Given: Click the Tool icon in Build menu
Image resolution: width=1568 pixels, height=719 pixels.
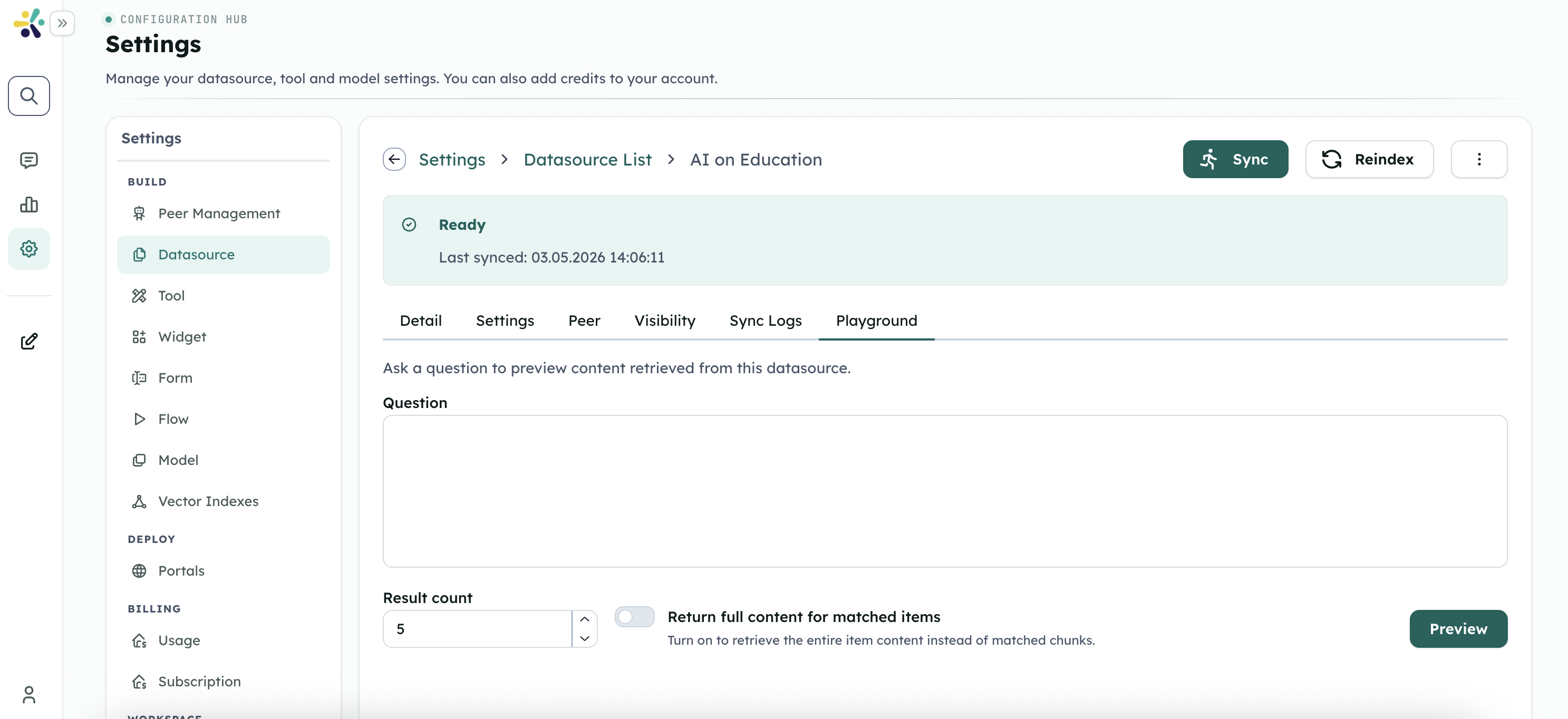Looking at the screenshot, I should coord(139,295).
